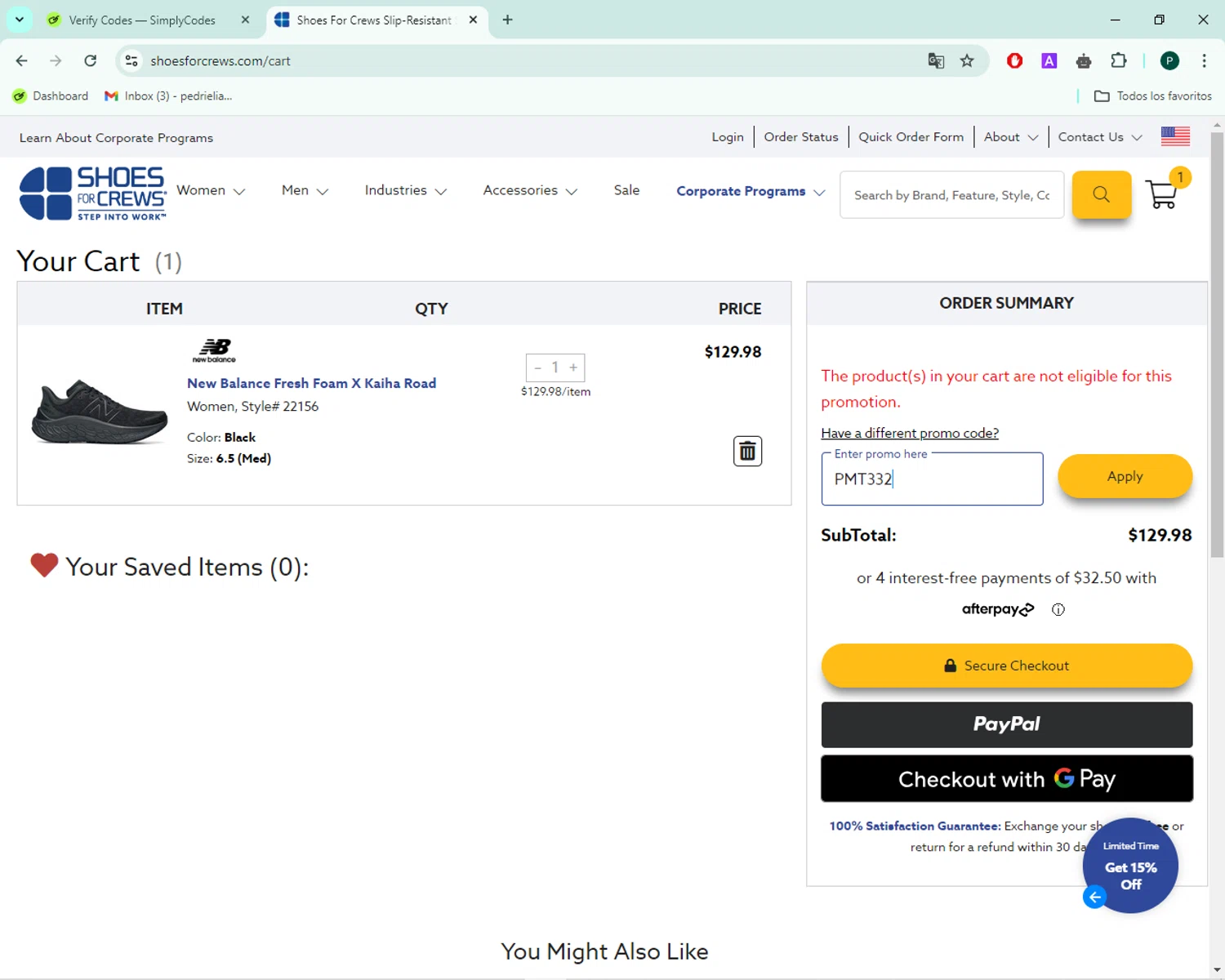This screenshot has width=1225, height=980.
Task: Click the Shoes For Crews logo
Action: coord(93,194)
